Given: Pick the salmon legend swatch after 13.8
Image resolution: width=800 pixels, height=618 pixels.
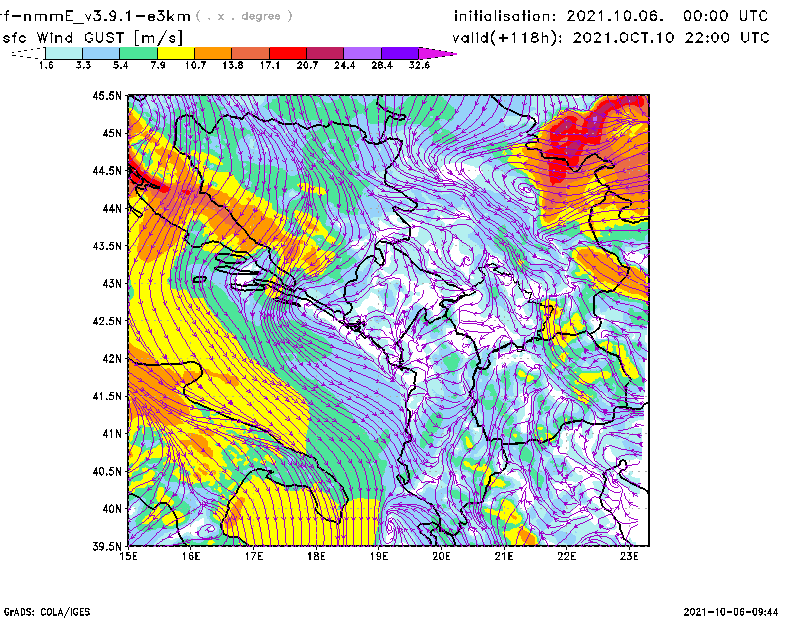Looking at the screenshot, I should (x=251, y=53).
